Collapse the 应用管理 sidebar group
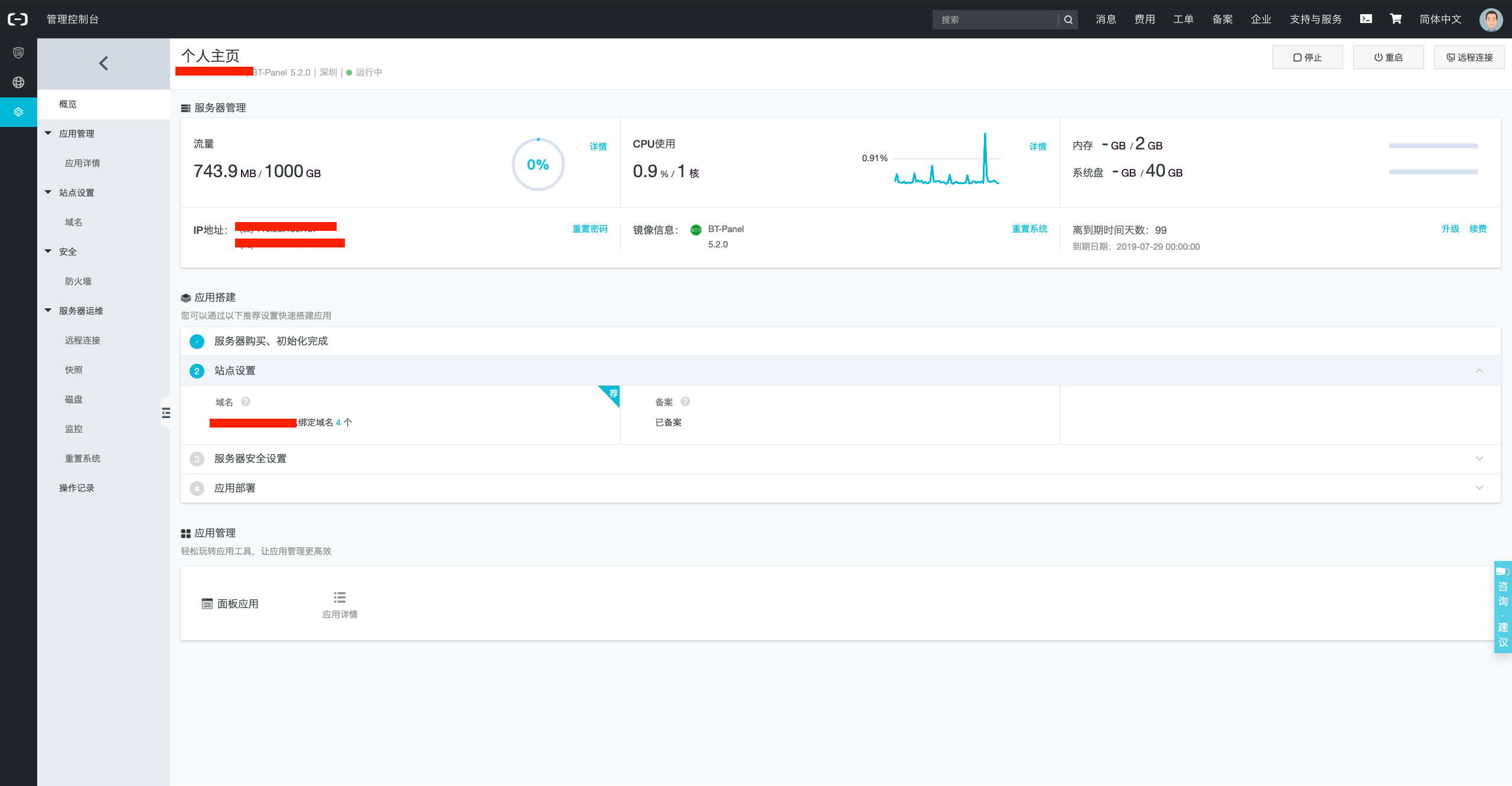This screenshot has height=786, width=1512. click(x=48, y=133)
